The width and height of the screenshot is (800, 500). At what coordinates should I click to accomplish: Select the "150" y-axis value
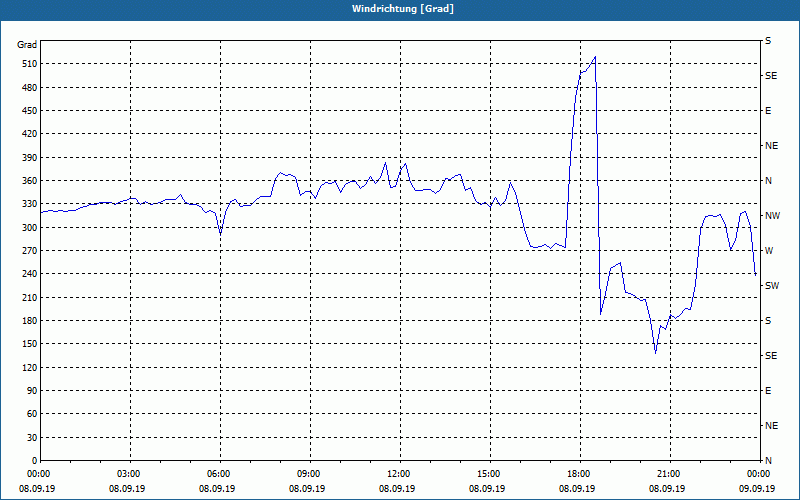(29, 344)
